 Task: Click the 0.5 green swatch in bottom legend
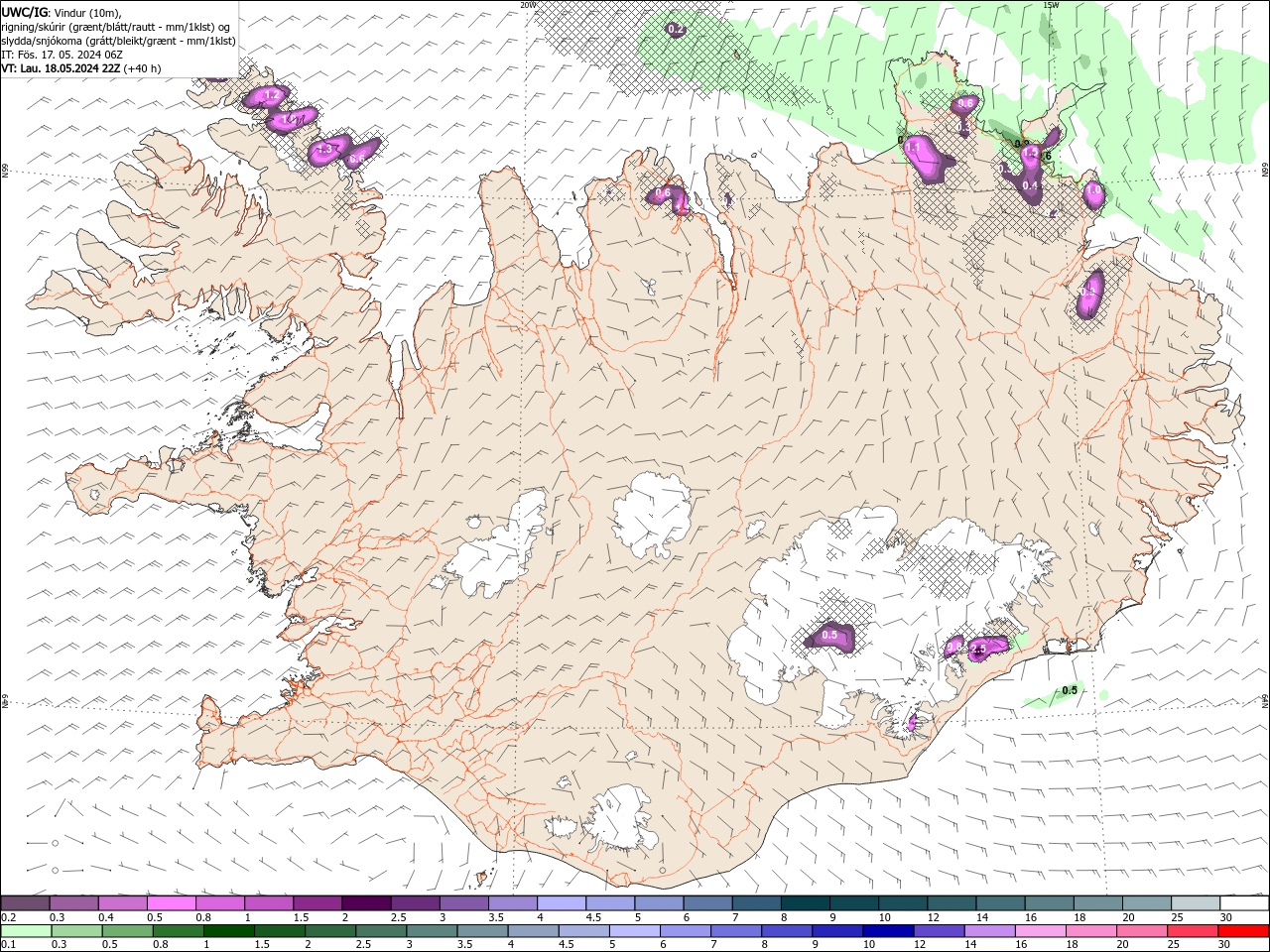click(x=127, y=930)
